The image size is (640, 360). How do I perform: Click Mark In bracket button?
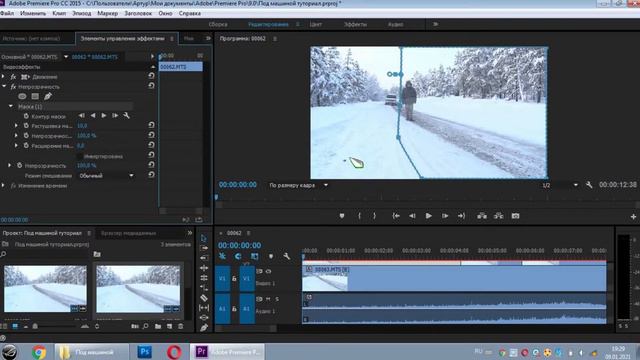pos(360,216)
